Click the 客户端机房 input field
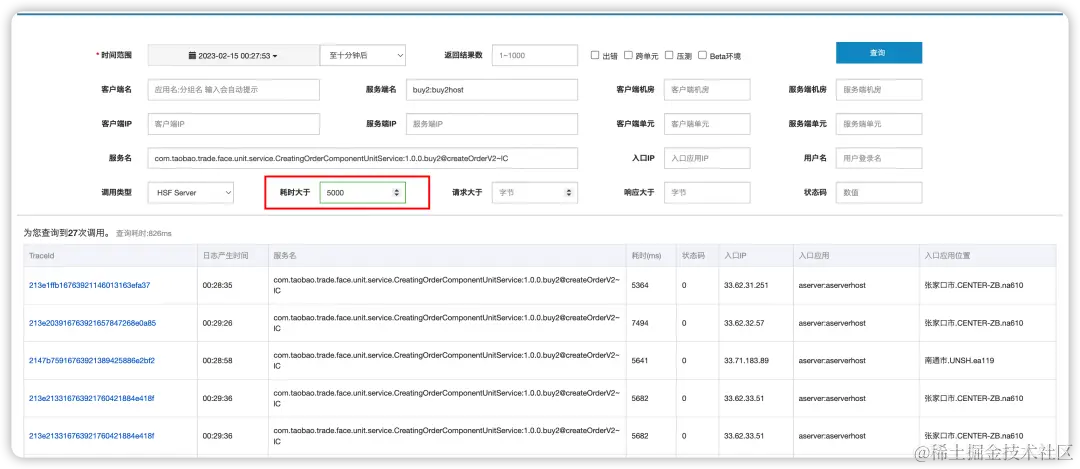 pos(707,90)
